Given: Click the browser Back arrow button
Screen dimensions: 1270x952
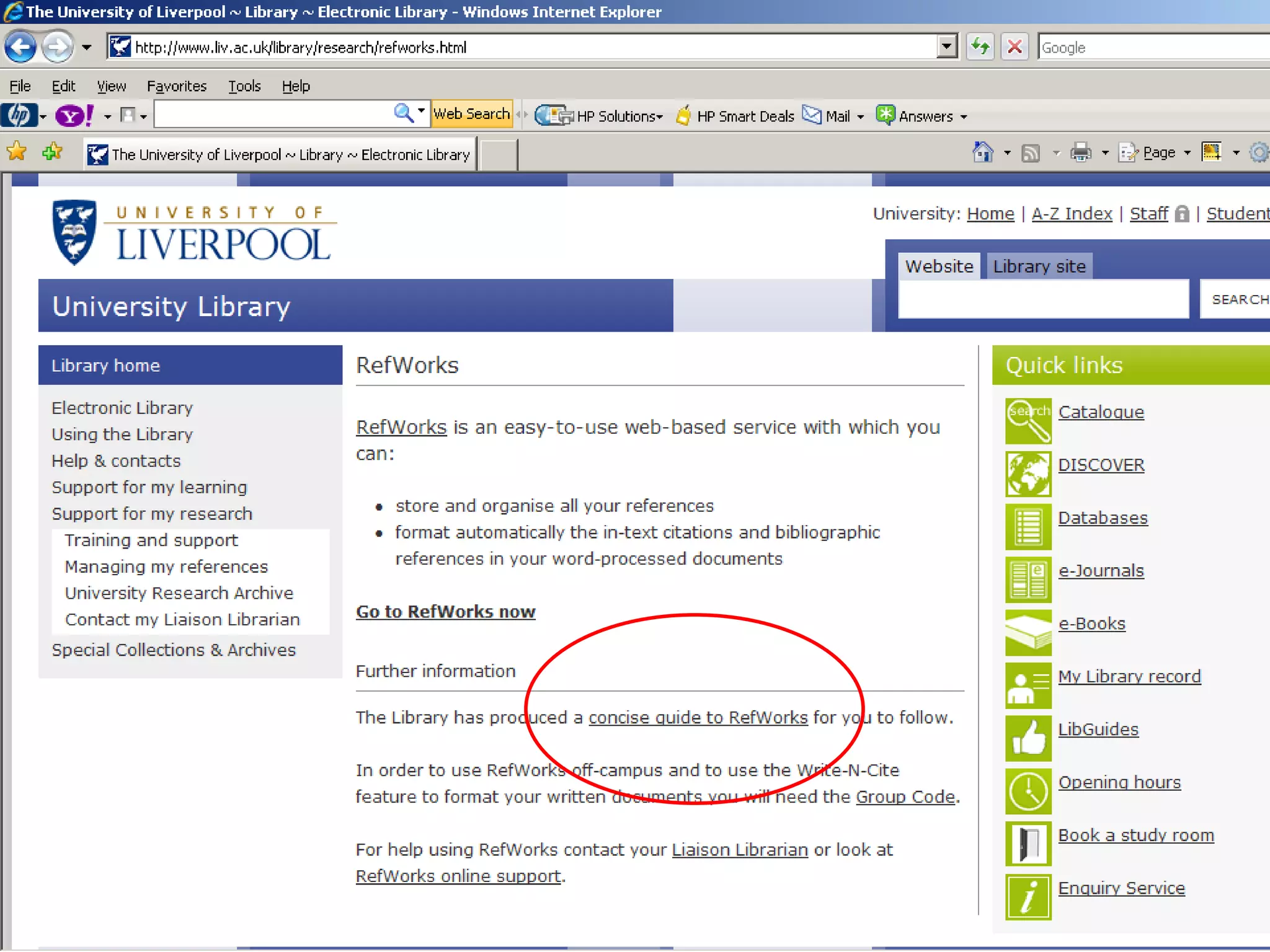Looking at the screenshot, I should tap(20, 47).
